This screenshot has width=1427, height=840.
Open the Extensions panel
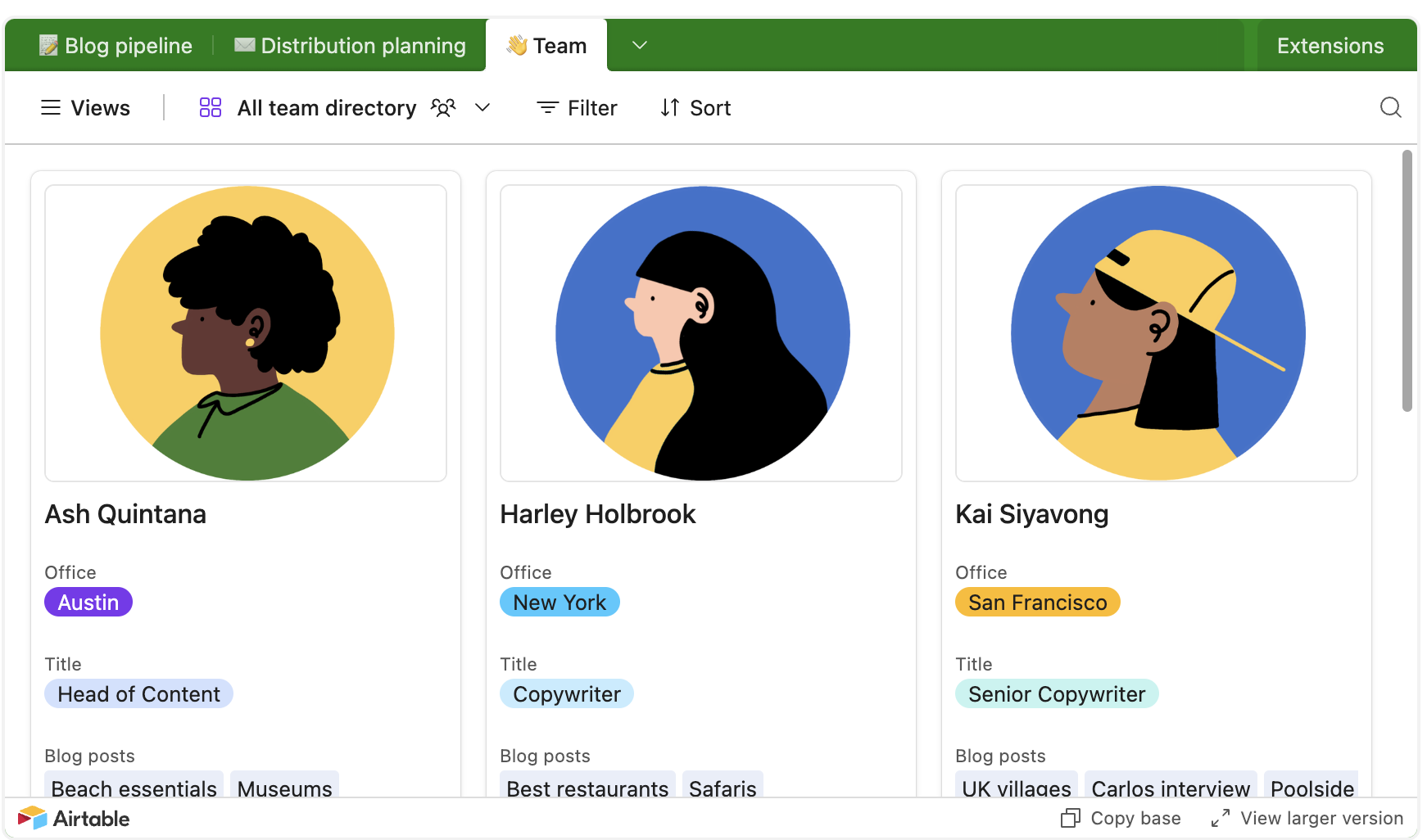tap(1330, 45)
